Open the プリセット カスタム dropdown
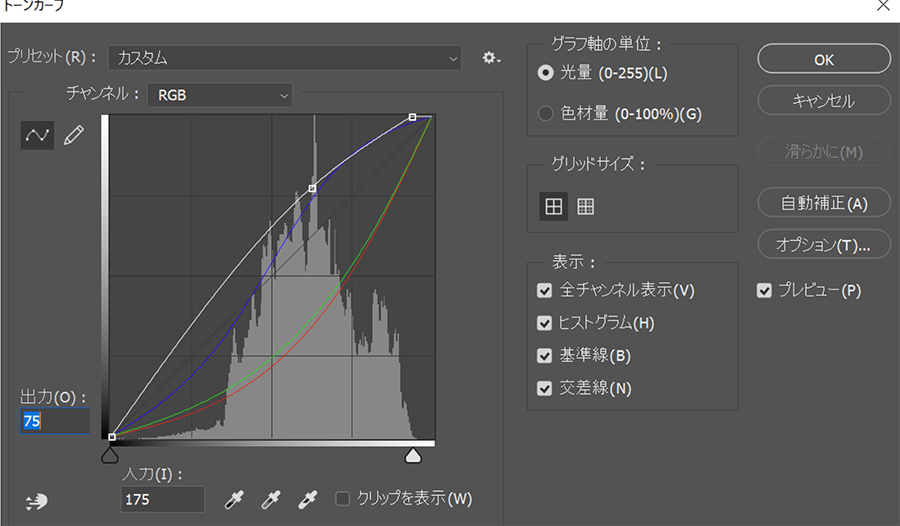 pyautogui.click(x=285, y=58)
